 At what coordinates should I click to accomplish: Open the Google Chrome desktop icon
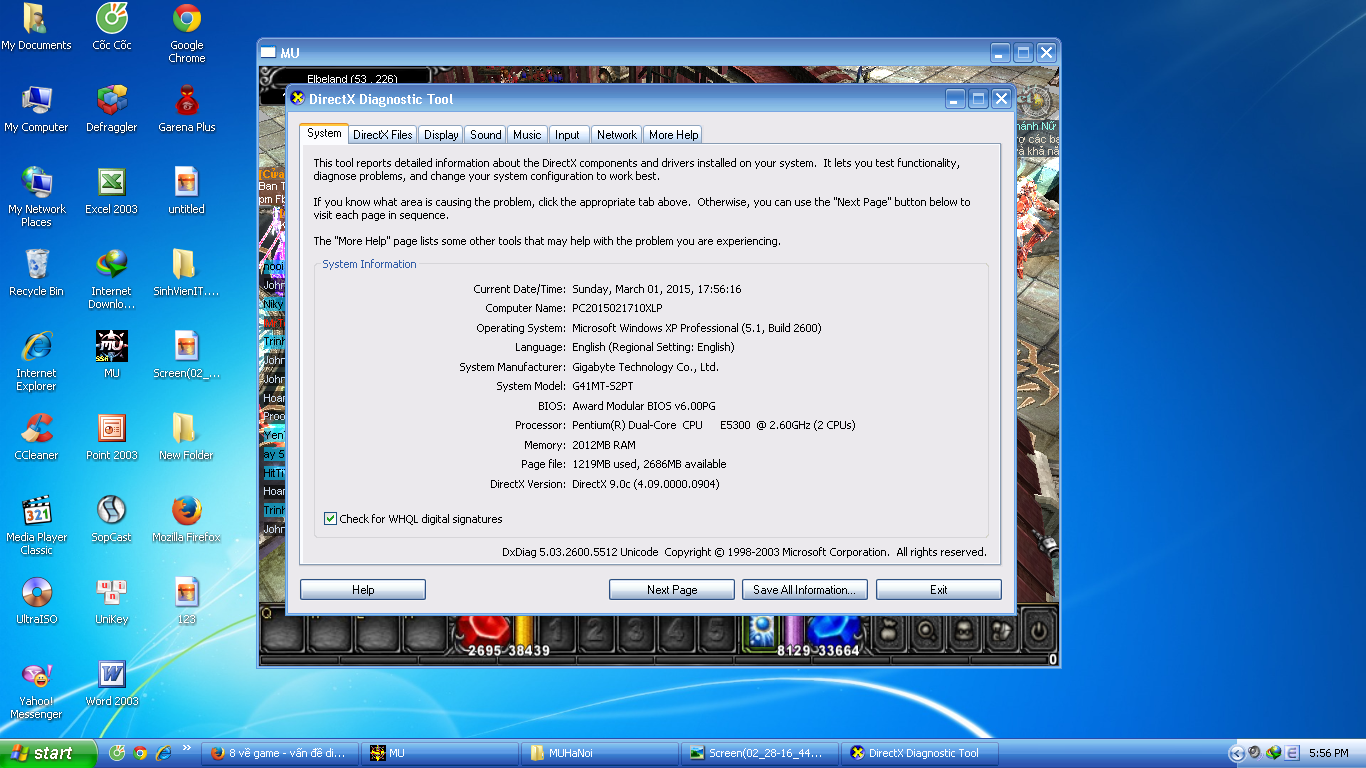(x=187, y=33)
